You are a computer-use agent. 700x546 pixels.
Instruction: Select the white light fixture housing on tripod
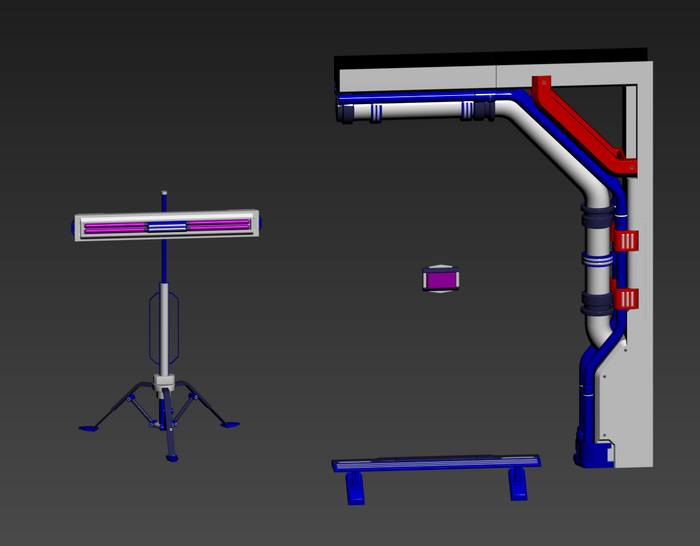pyautogui.click(x=167, y=225)
